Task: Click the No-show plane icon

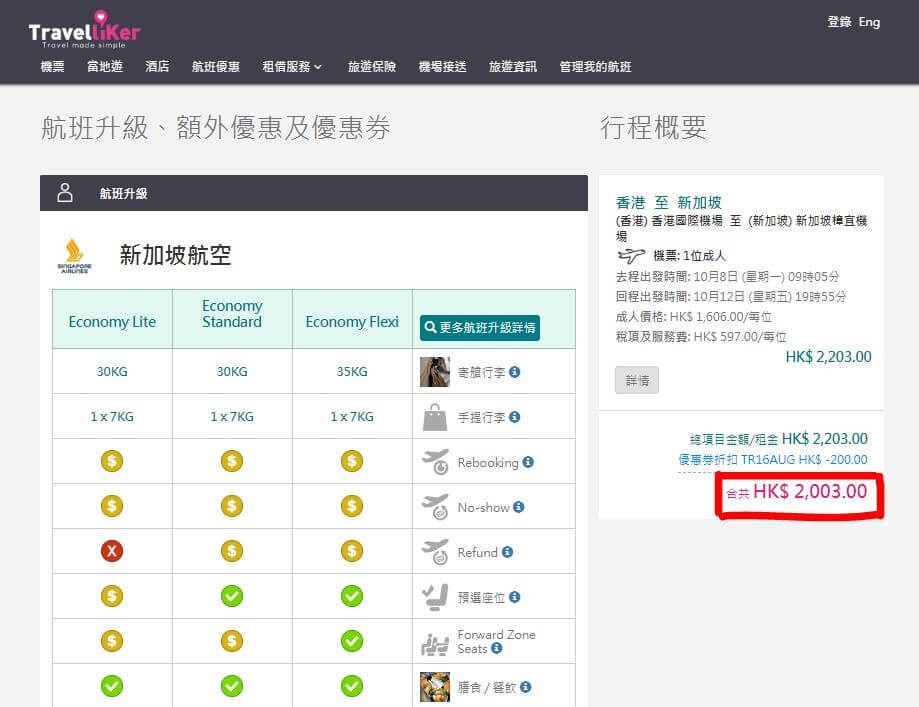Action: (435, 507)
